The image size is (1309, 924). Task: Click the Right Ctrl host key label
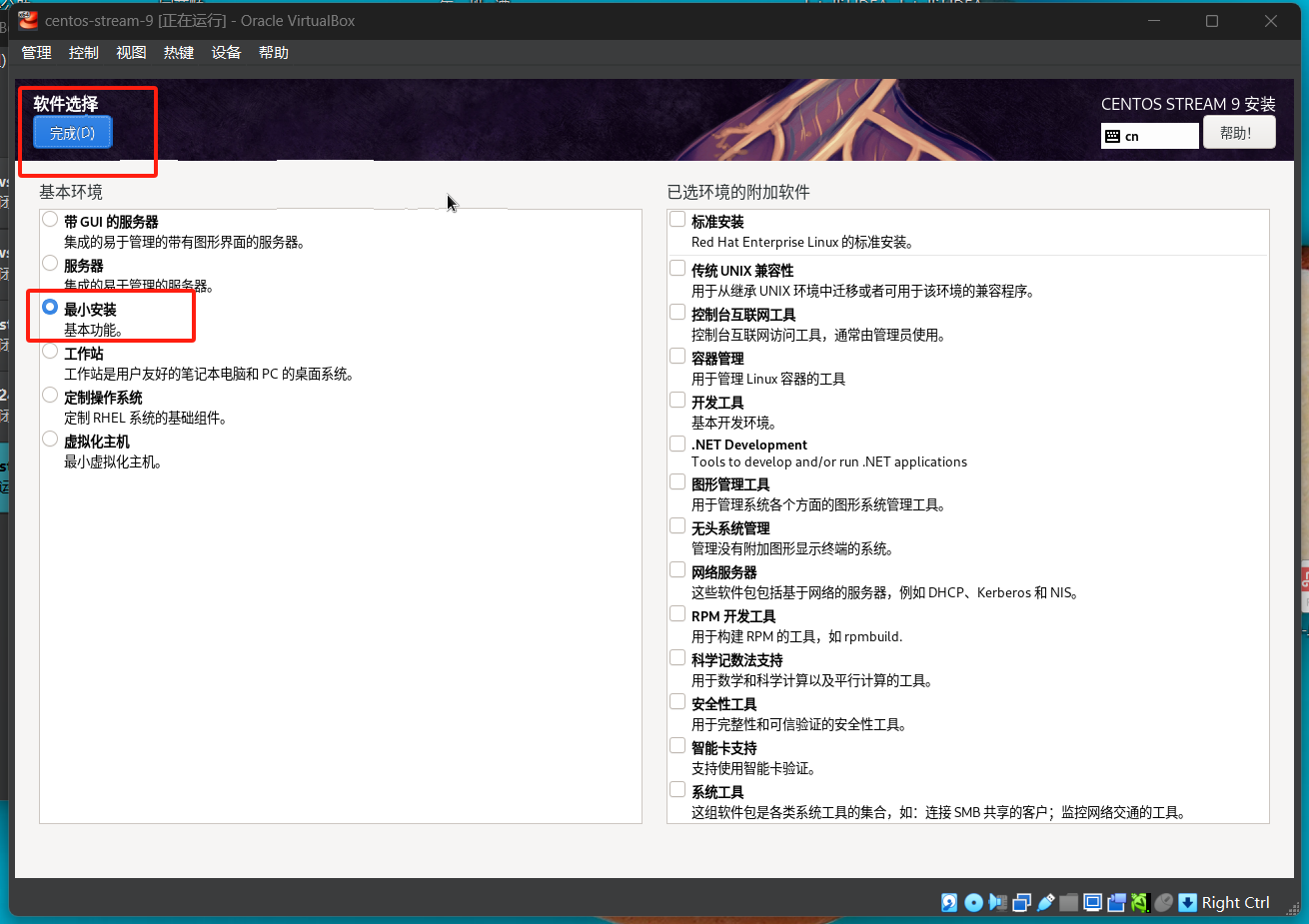click(1235, 902)
